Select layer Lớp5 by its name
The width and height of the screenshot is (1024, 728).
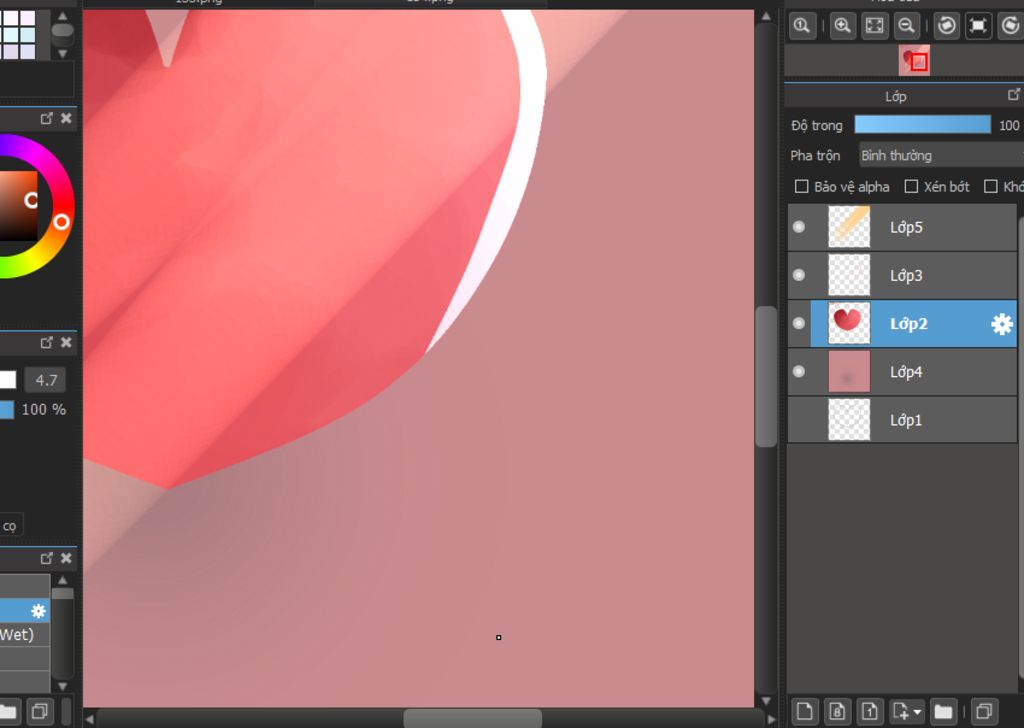tap(906, 227)
